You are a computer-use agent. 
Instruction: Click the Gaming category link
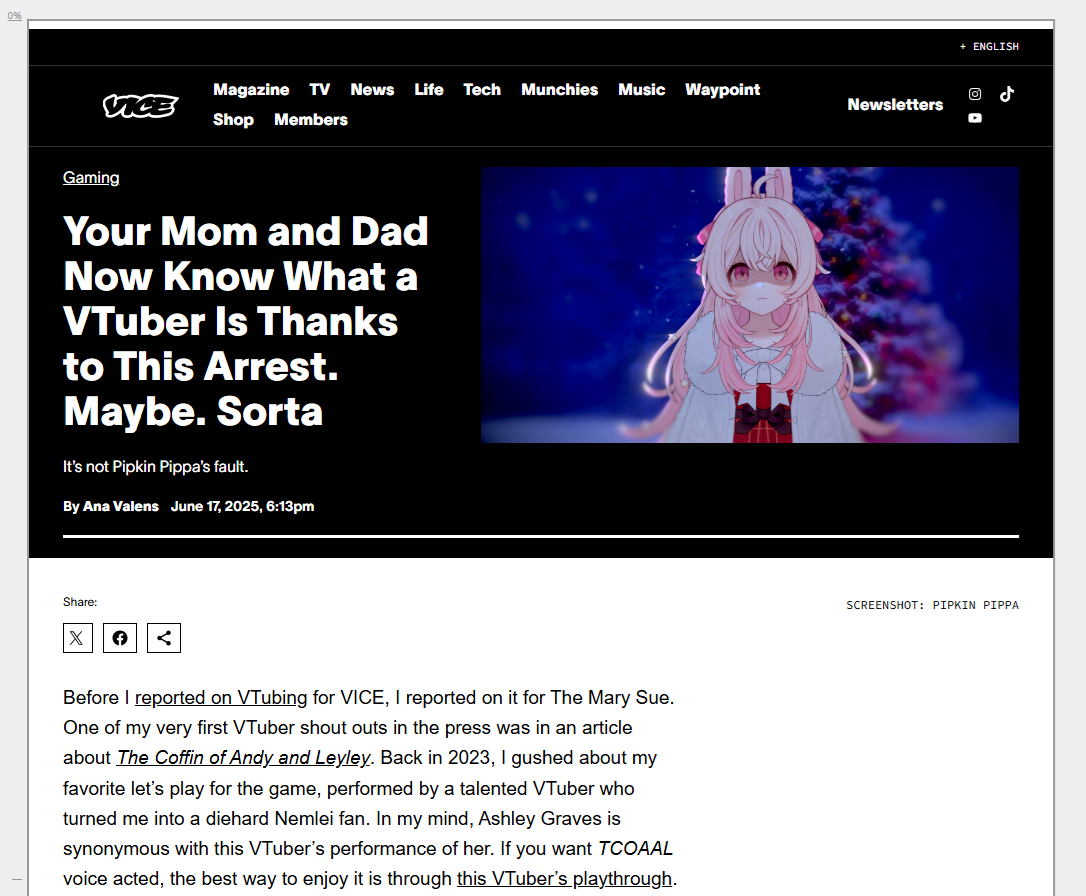[91, 178]
